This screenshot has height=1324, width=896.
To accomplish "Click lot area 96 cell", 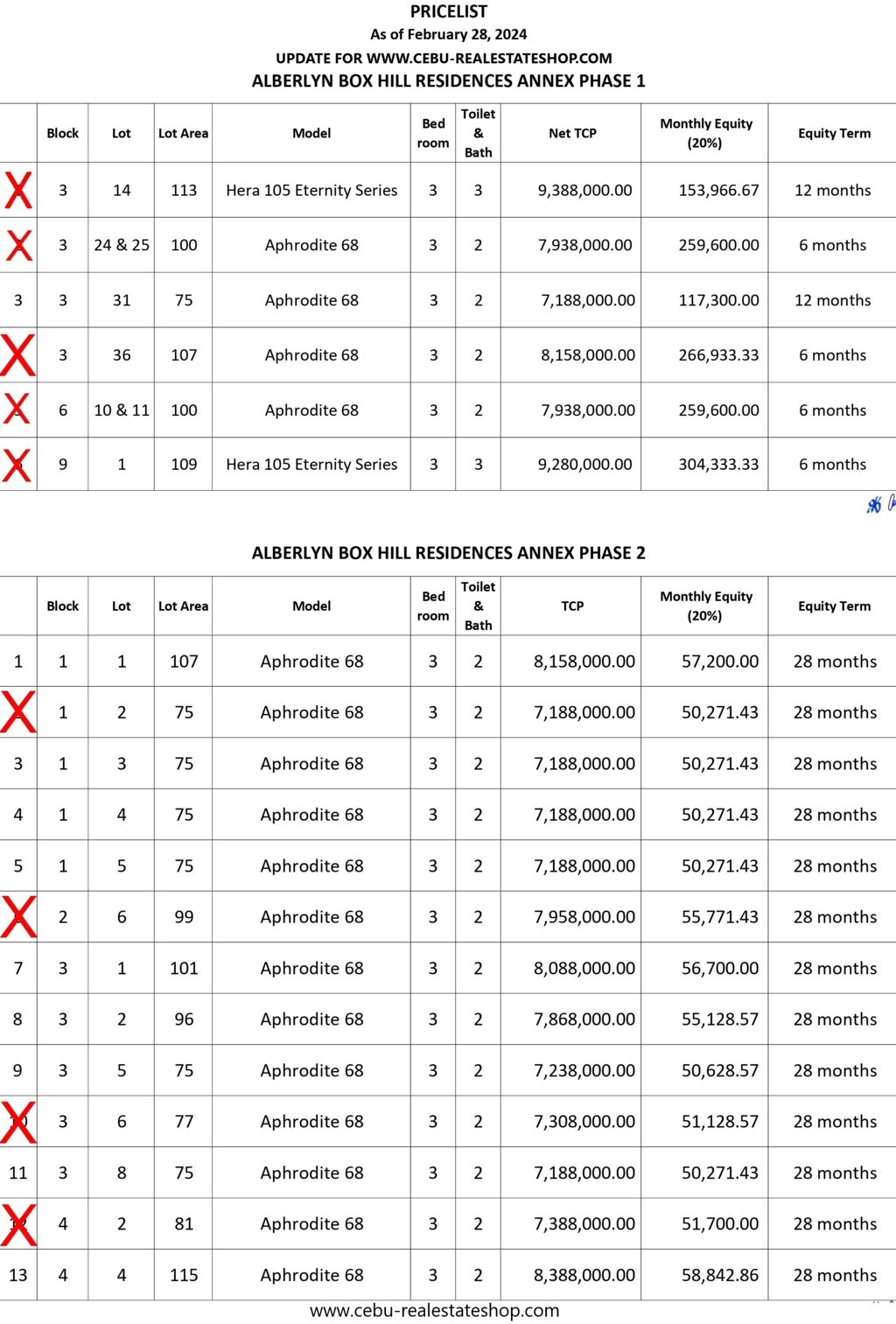I will tap(184, 1019).
